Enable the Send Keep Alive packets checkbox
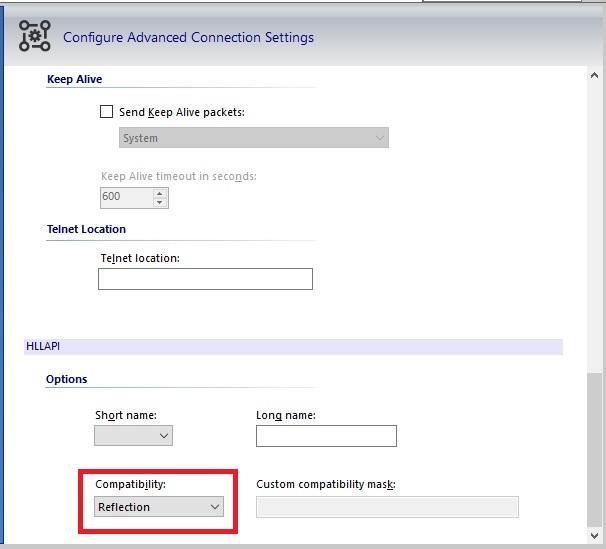This screenshot has width=606, height=549. point(107,112)
